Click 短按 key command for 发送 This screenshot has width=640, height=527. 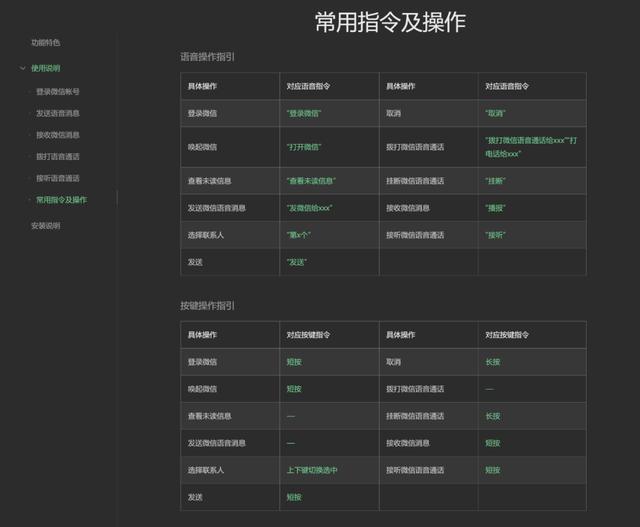(294, 497)
